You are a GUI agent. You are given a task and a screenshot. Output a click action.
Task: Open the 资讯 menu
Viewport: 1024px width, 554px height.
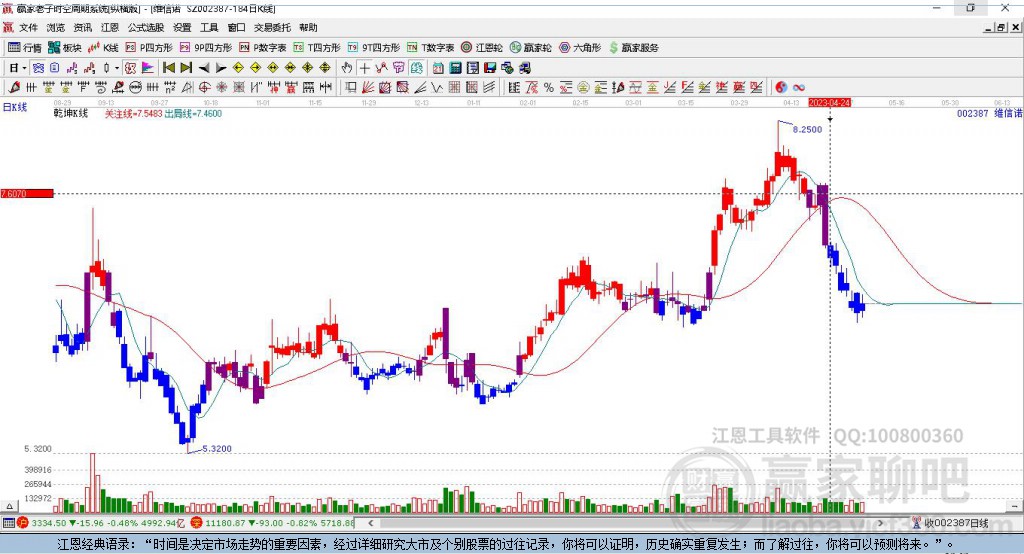pyautogui.click(x=83, y=27)
